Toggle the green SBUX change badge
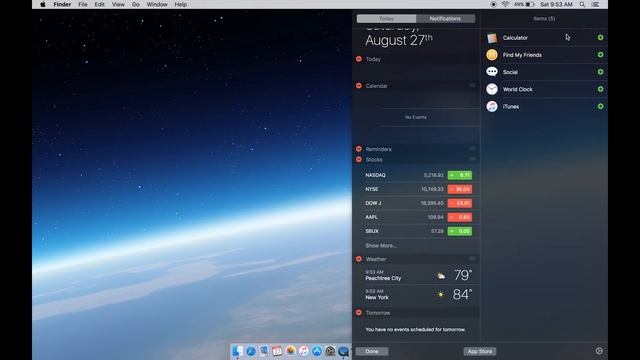Viewport: 640px width, 360px height. 460,231
